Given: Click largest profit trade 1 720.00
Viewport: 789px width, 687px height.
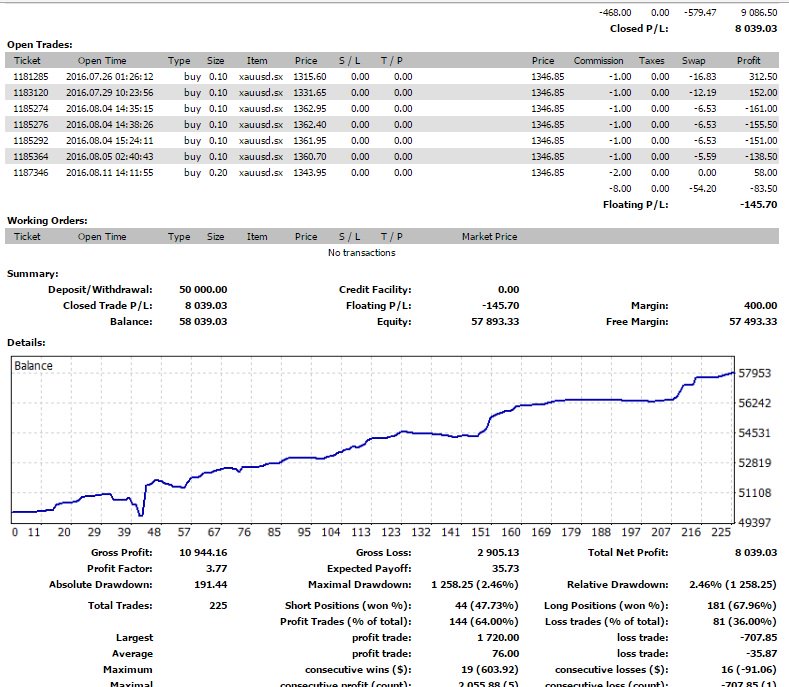Looking at the screenshot, I should [x=498, y=638].
